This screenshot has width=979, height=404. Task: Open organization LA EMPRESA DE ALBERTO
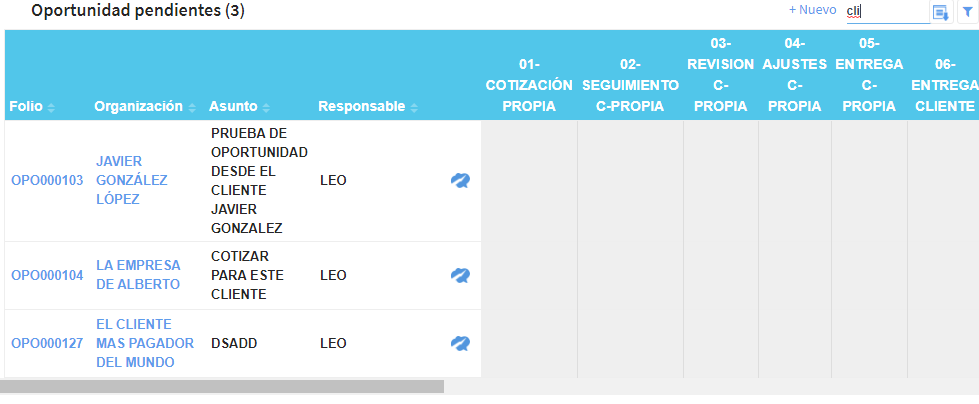pos(138,275)
